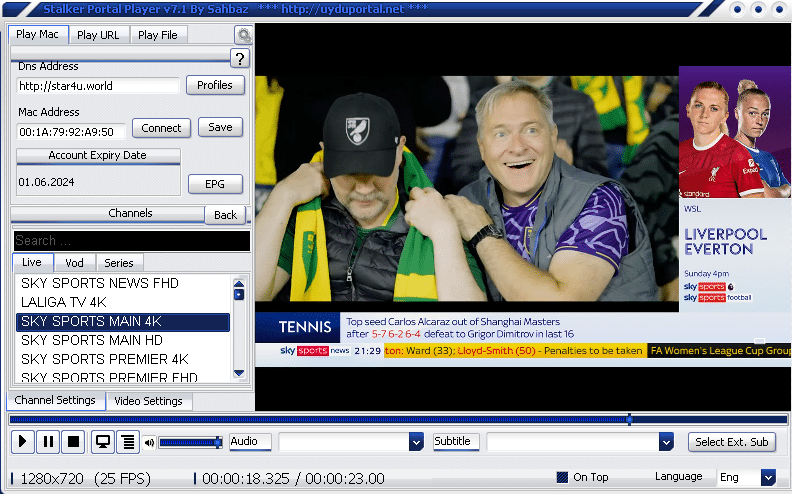Click the channel Search box
The image size is (792, 494).
point(132,241)
